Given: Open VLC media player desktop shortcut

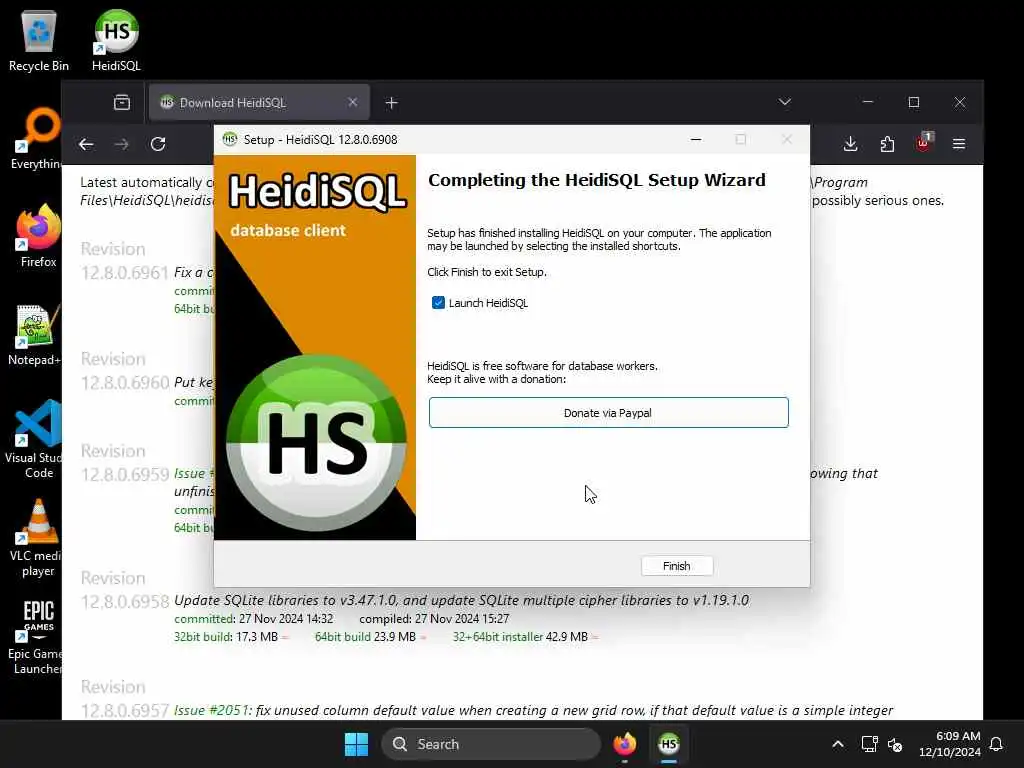Looking at the screenshot, I should (36, 537).
